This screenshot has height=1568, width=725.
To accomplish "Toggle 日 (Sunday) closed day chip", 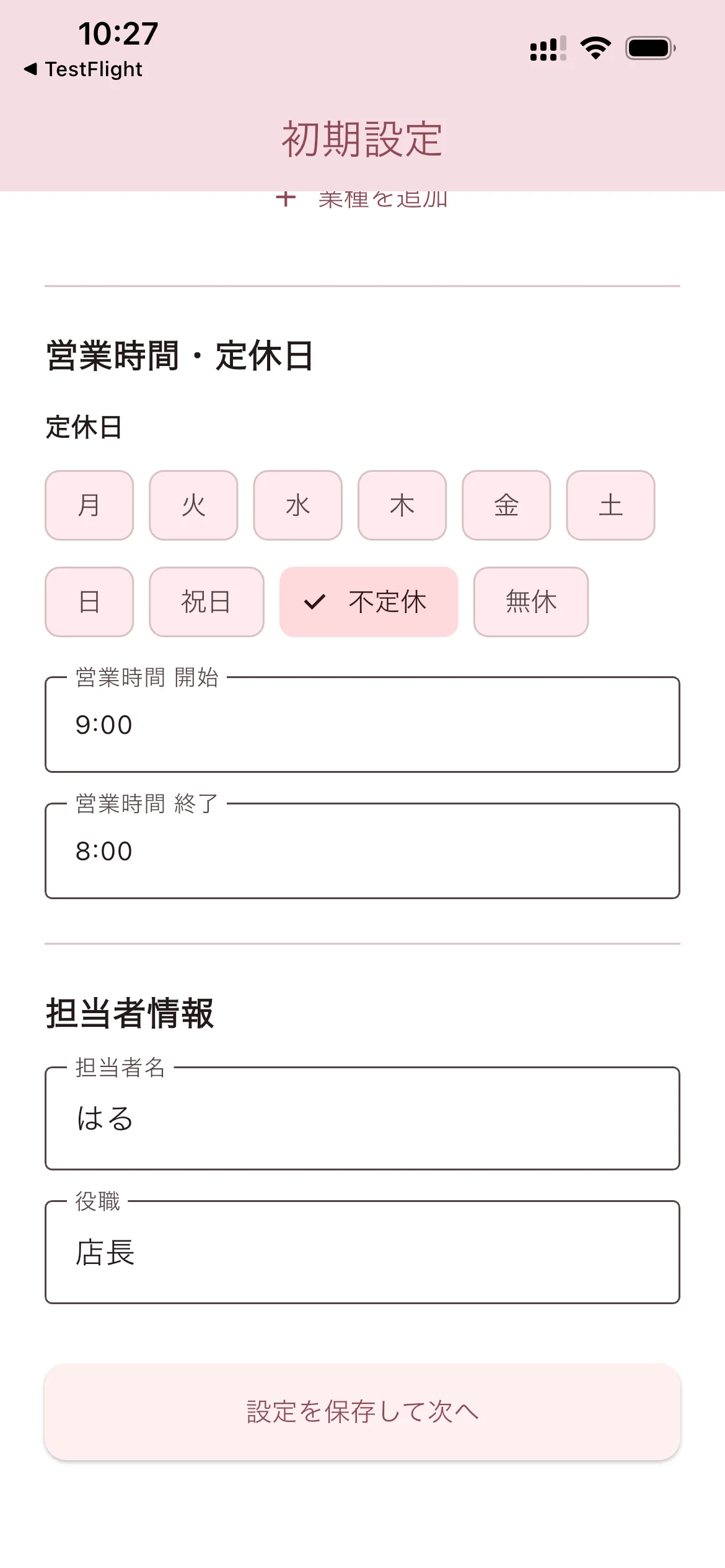I will click(x=89, y=602).
